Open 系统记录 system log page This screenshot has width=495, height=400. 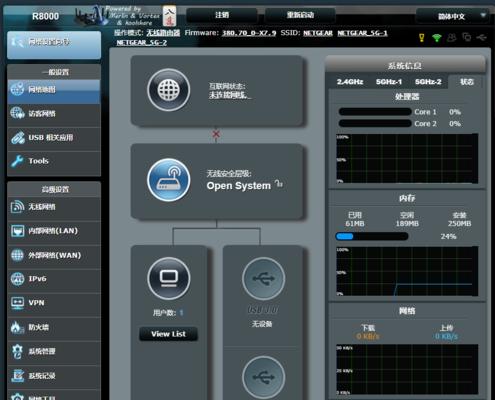tap(54, 376)
